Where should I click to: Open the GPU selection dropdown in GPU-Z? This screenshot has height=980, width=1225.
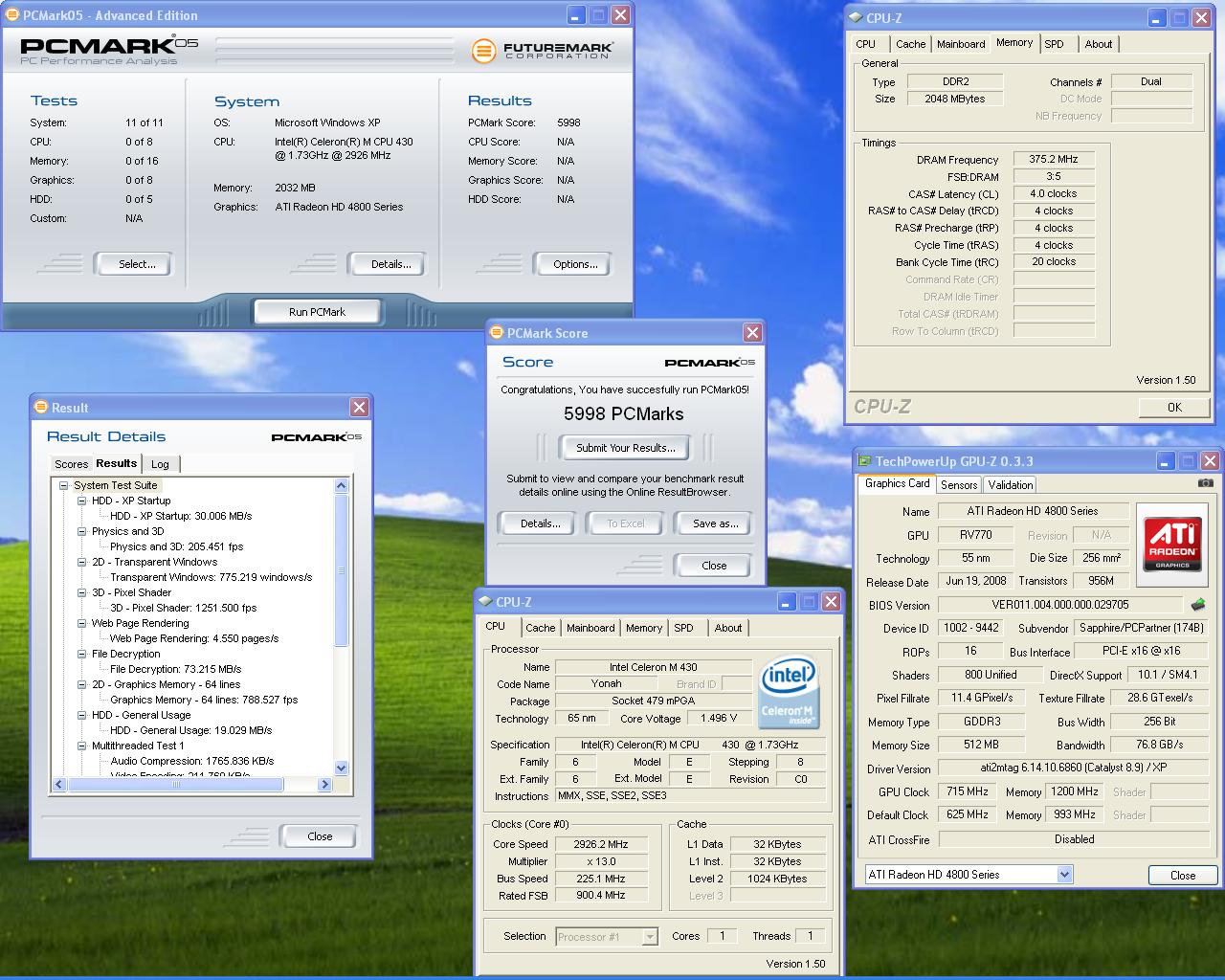[x=1064, y=875]
